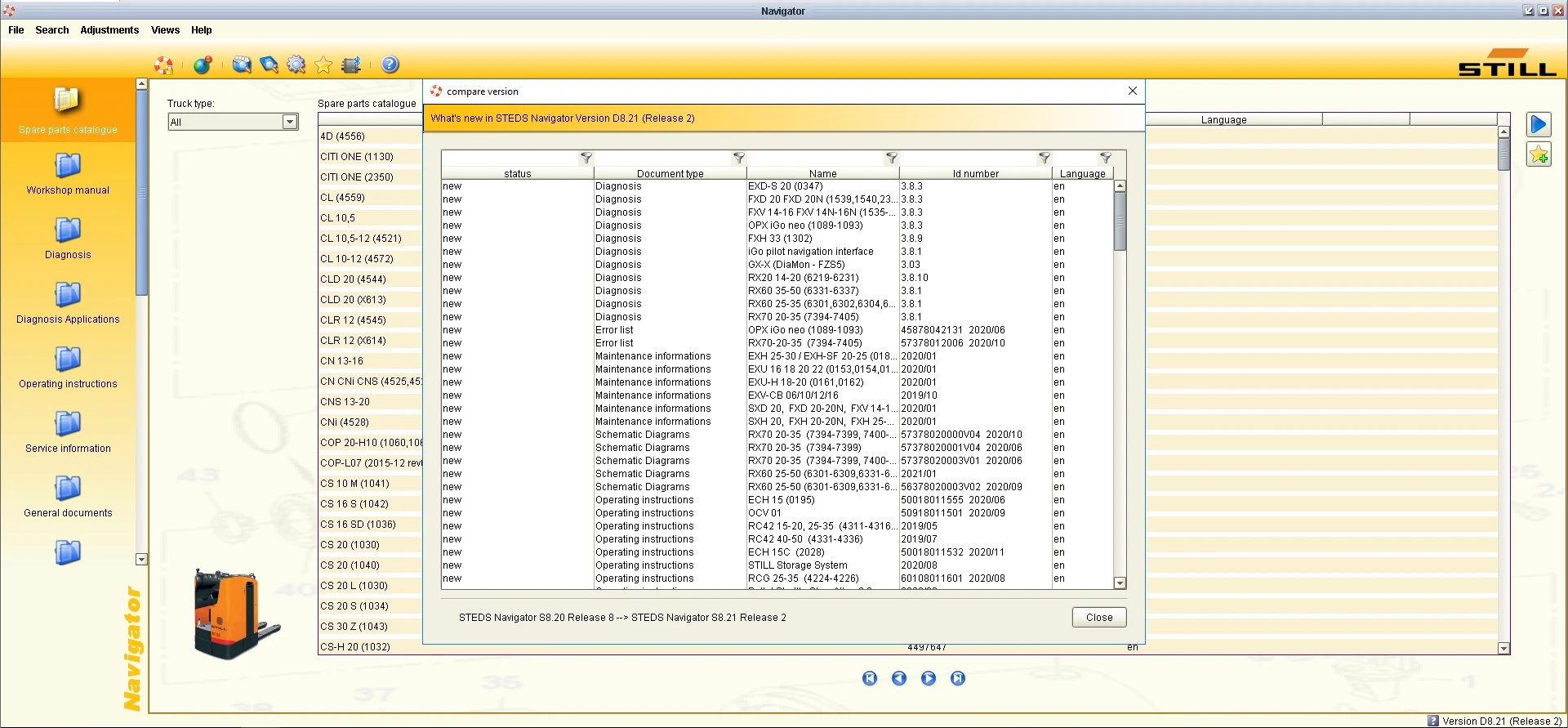Image resolution: width=1568 pixels, height=728 pixels.
Task: Open Spare parts catalogue in sidebar
Action: pyautogui.click(x=68, y=110)
